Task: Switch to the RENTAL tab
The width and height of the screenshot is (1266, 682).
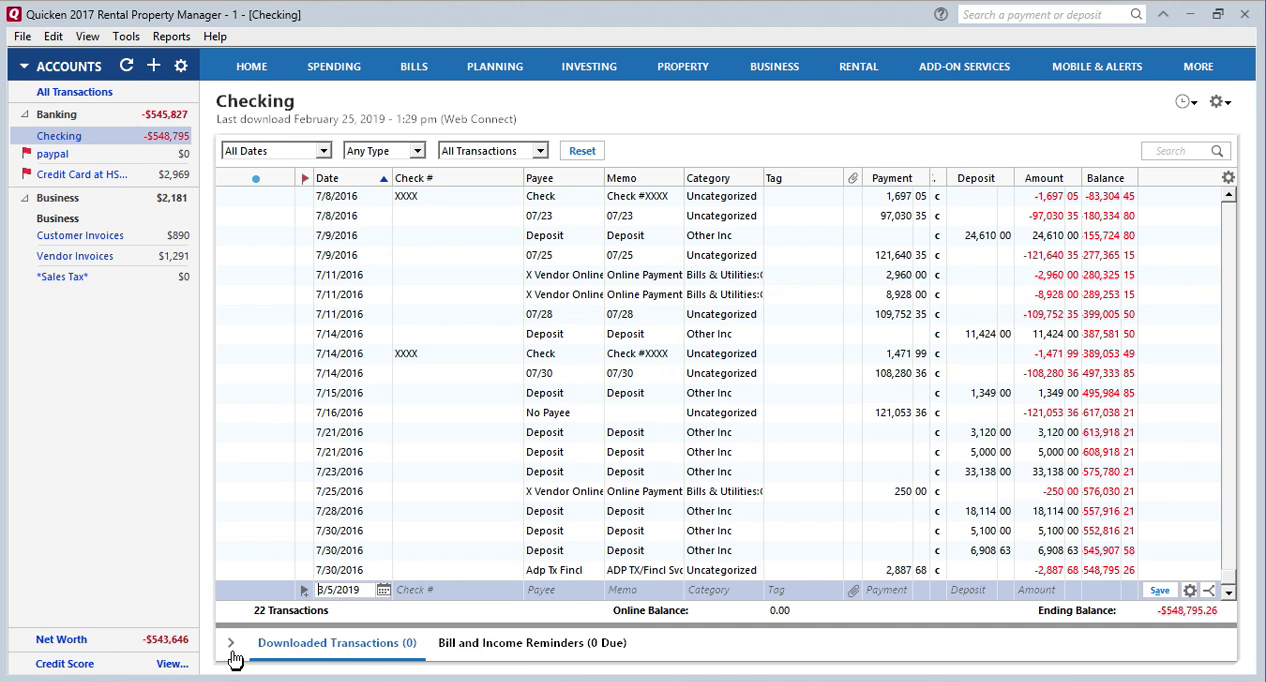Action: 858,66
